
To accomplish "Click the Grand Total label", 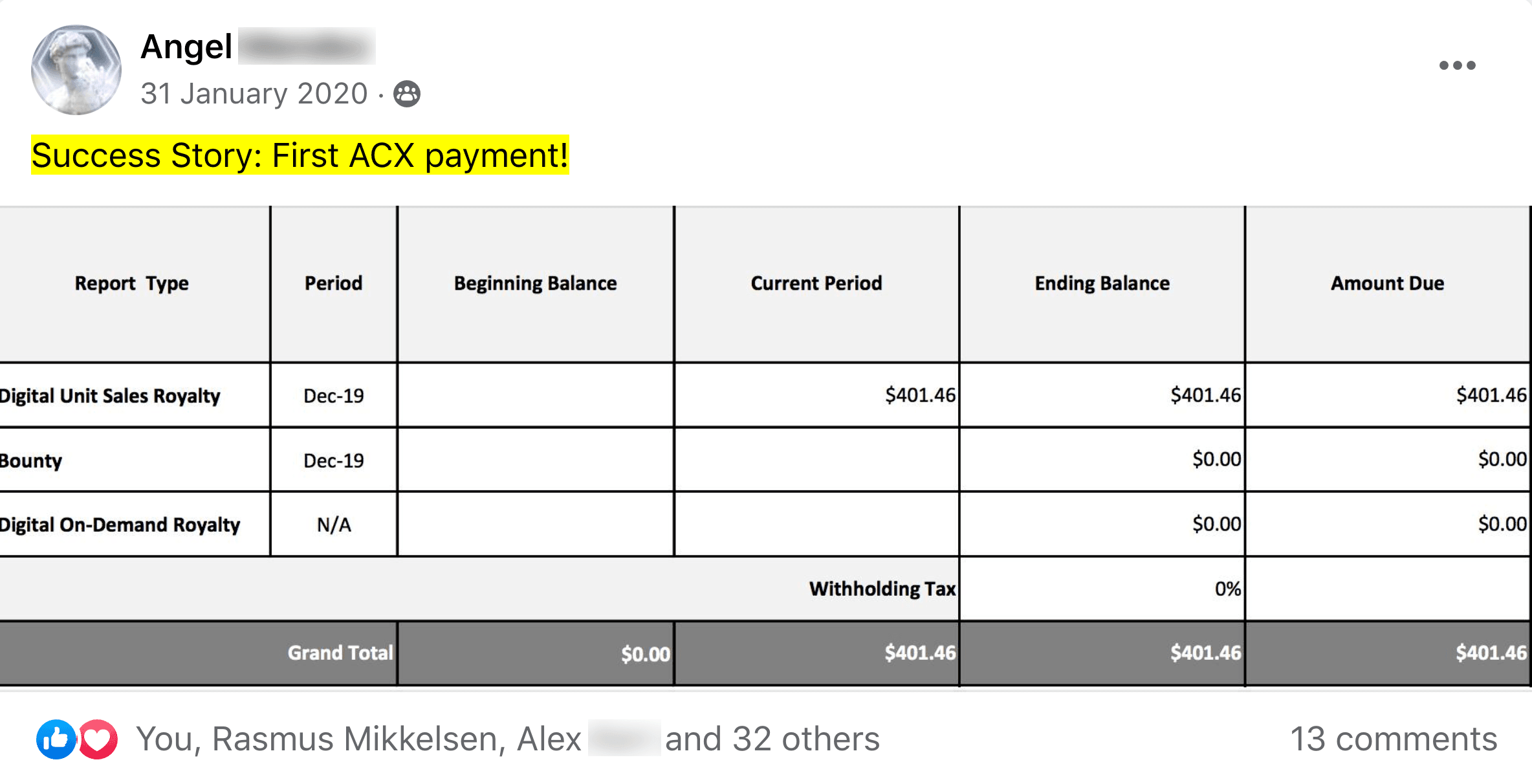I will click(340, 653).
